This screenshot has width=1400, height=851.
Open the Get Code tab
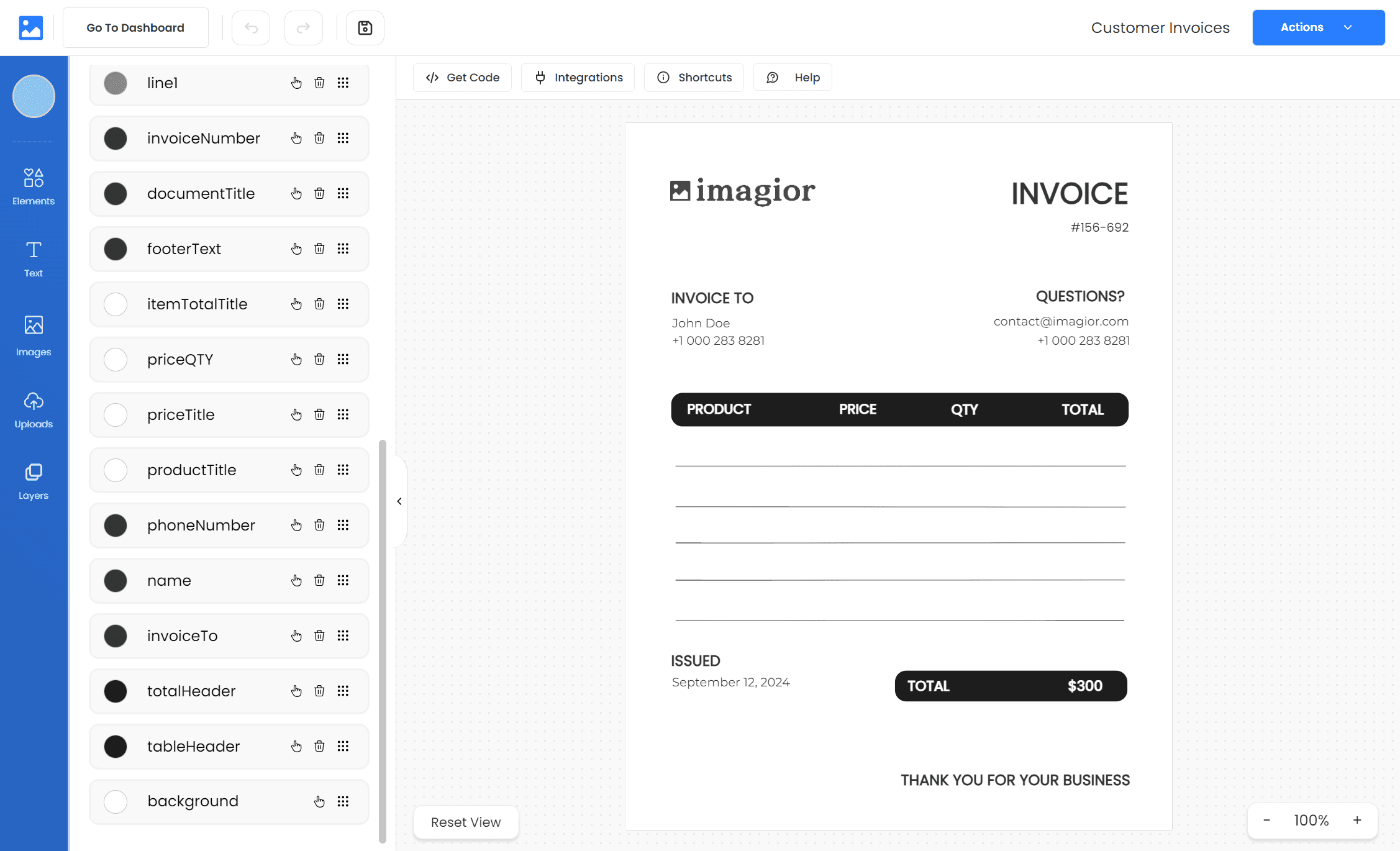pyautogui.click(x=462, y=77)
